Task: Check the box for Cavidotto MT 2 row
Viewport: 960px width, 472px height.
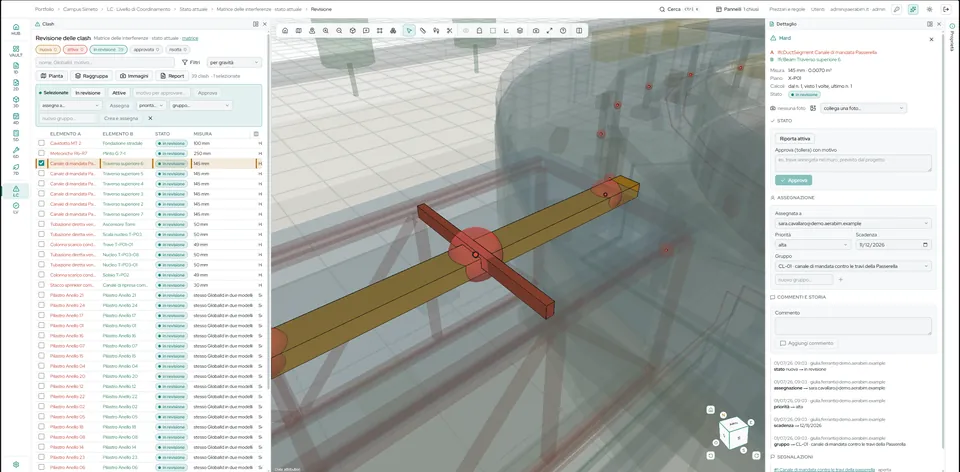Action: [x=42, y=143]
